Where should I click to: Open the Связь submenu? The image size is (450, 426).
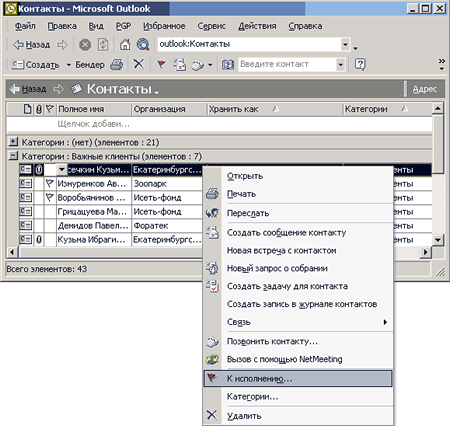point(298,322)
